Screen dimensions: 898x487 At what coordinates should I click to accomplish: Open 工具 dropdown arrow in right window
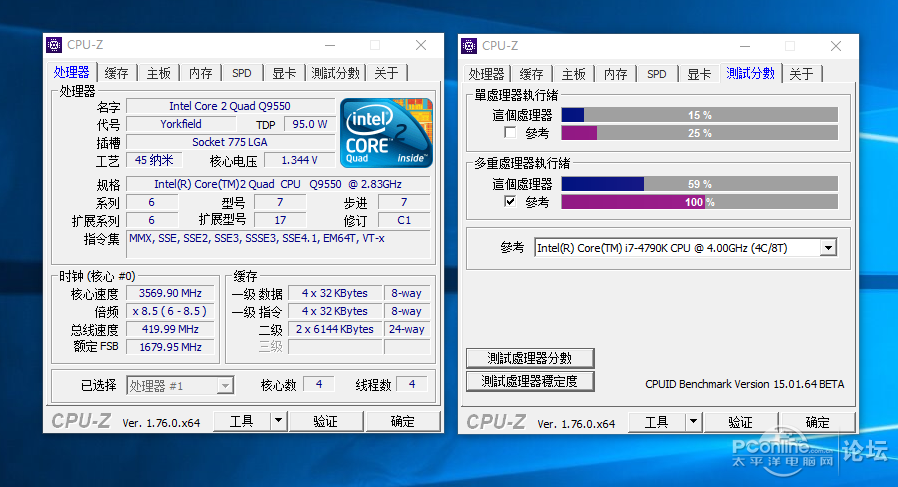tap(693, 422)
